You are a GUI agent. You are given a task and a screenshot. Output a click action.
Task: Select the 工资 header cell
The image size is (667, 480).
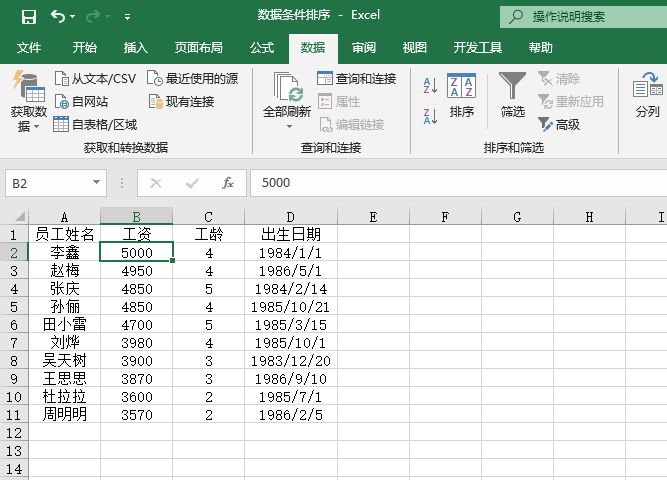click(x=137, y=234)
